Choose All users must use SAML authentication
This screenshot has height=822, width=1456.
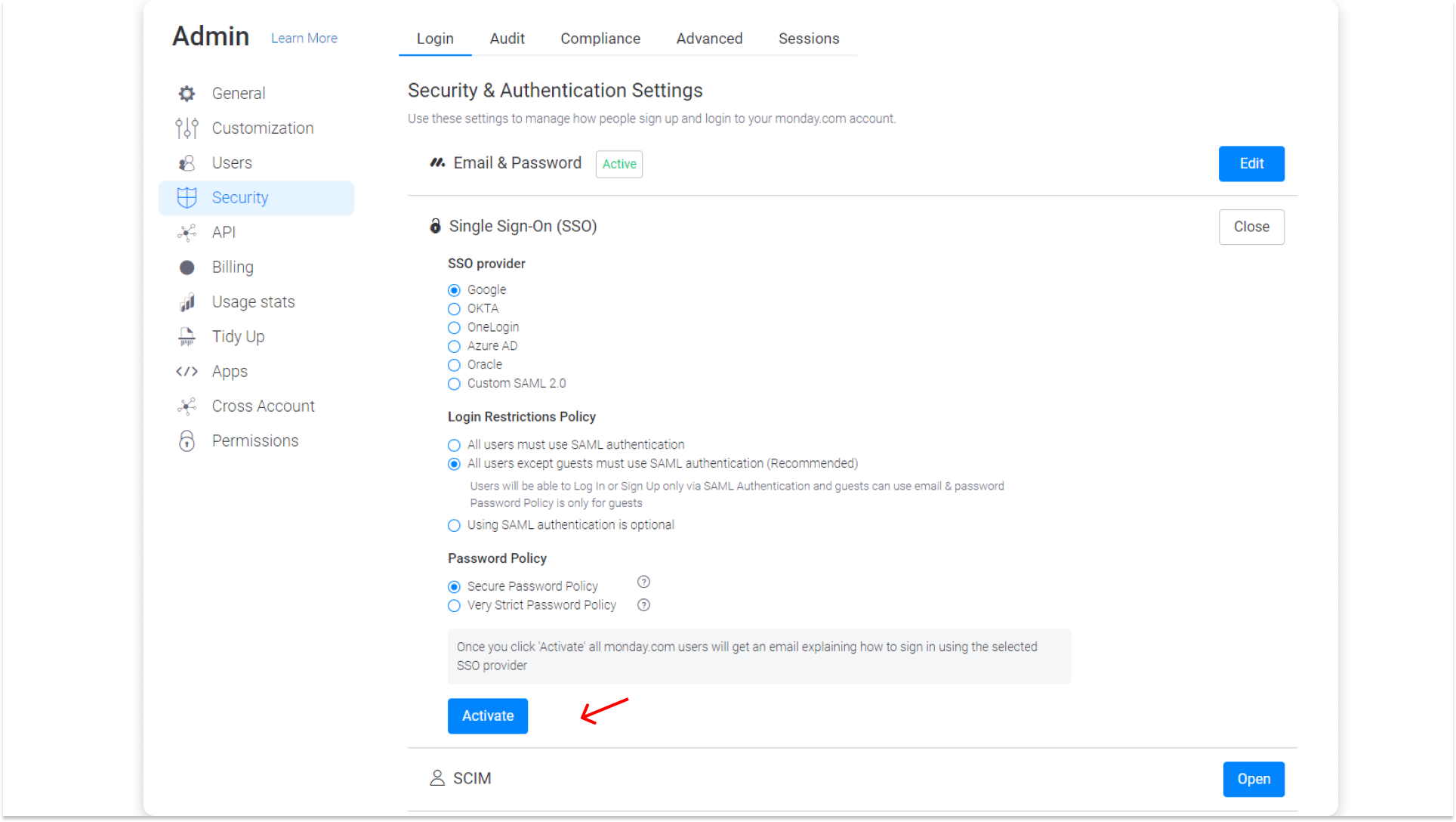[454, 446]
